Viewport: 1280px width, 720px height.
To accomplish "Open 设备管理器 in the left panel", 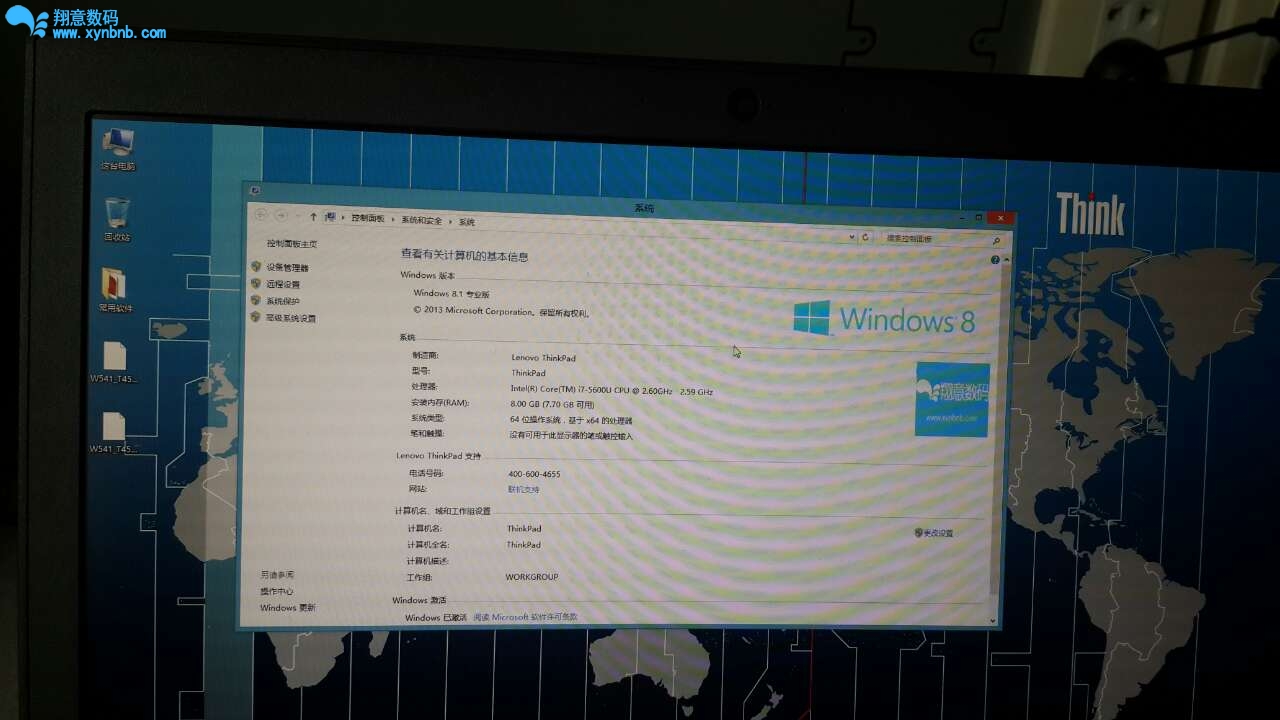I will [x=287, y=268].
